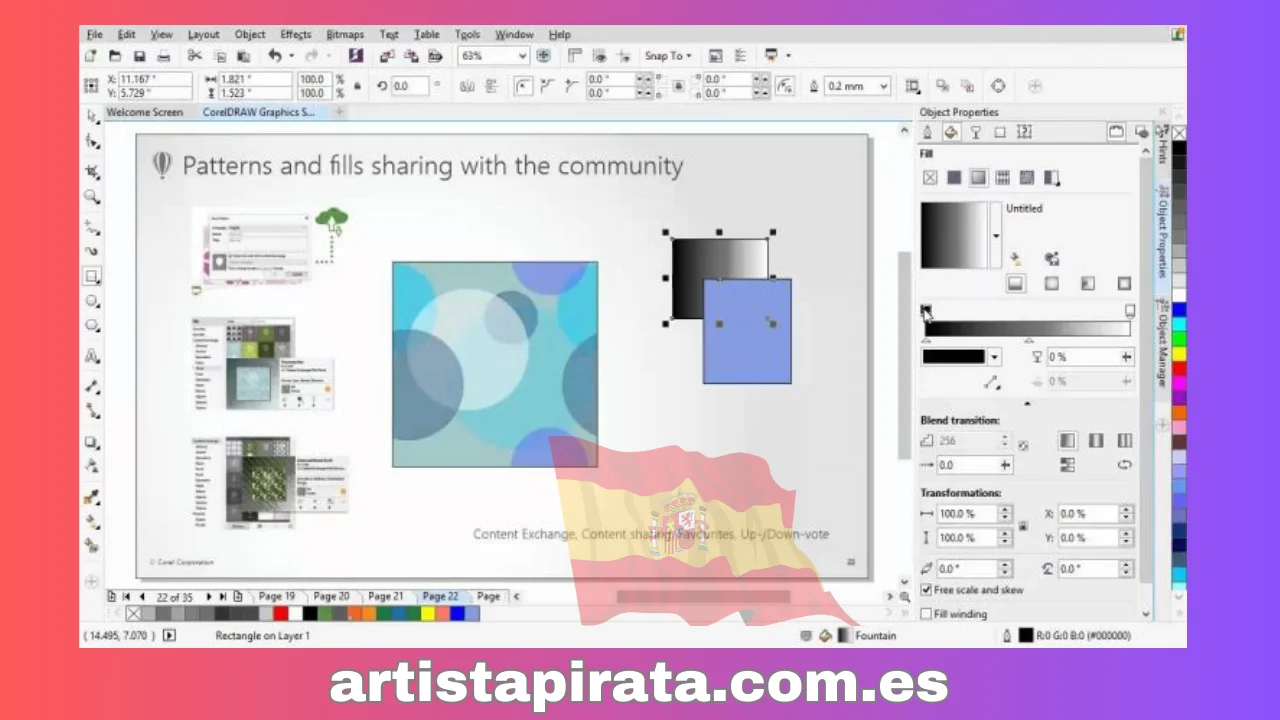
Task: Select the Ellipse tool in the toolbox
Action: 92,302
